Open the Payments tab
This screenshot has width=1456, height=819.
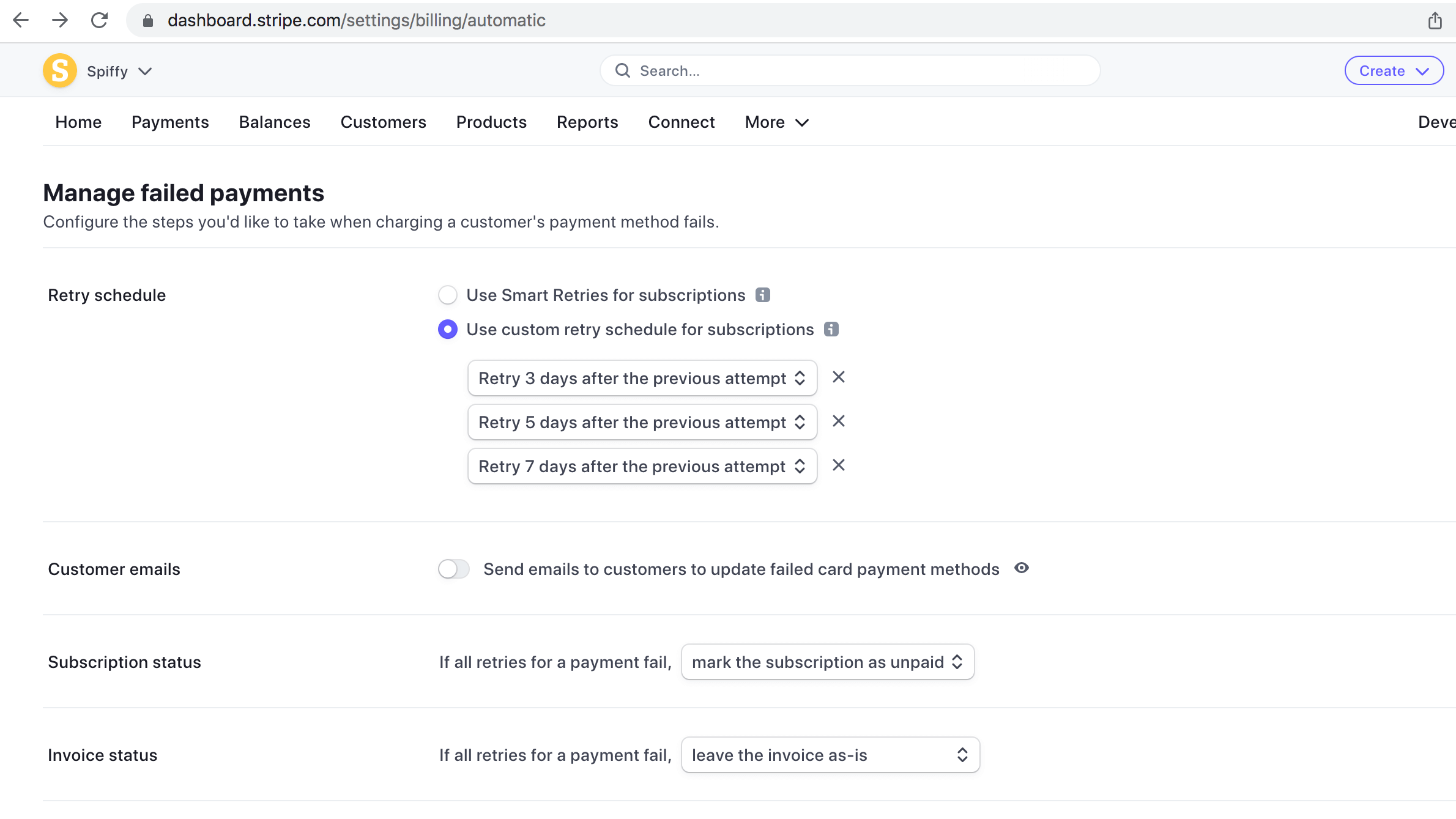click(170, 122)
